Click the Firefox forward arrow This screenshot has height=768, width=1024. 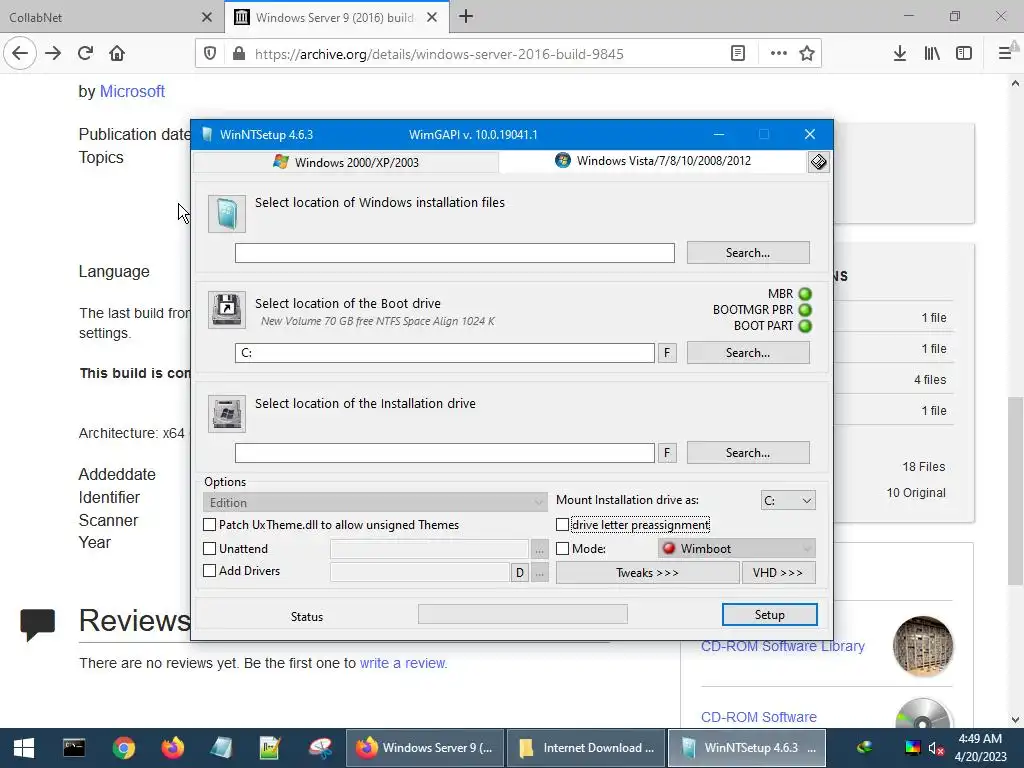(x=53, y=54)
